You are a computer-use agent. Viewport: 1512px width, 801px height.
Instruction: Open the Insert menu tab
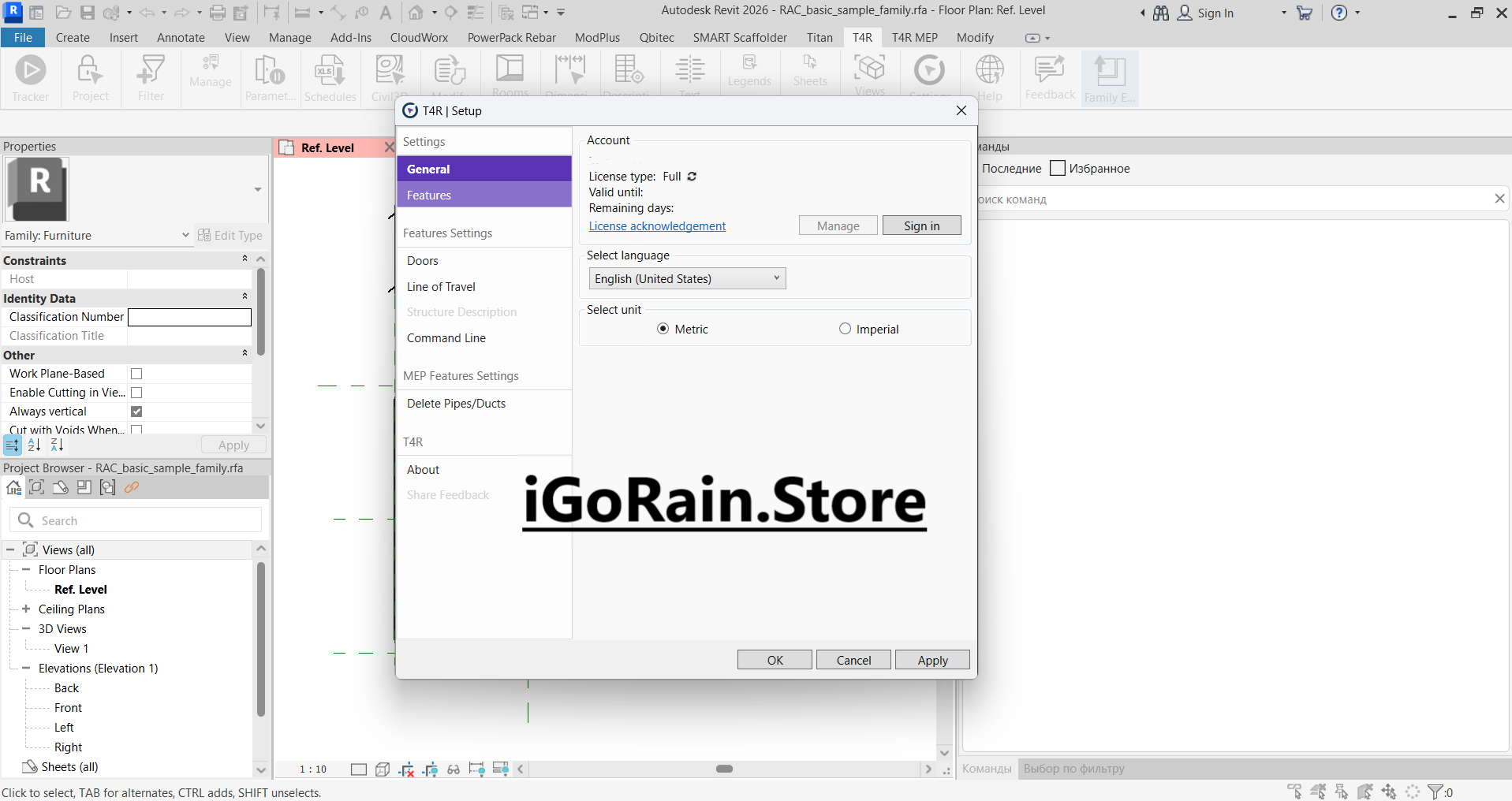(124, 37)
